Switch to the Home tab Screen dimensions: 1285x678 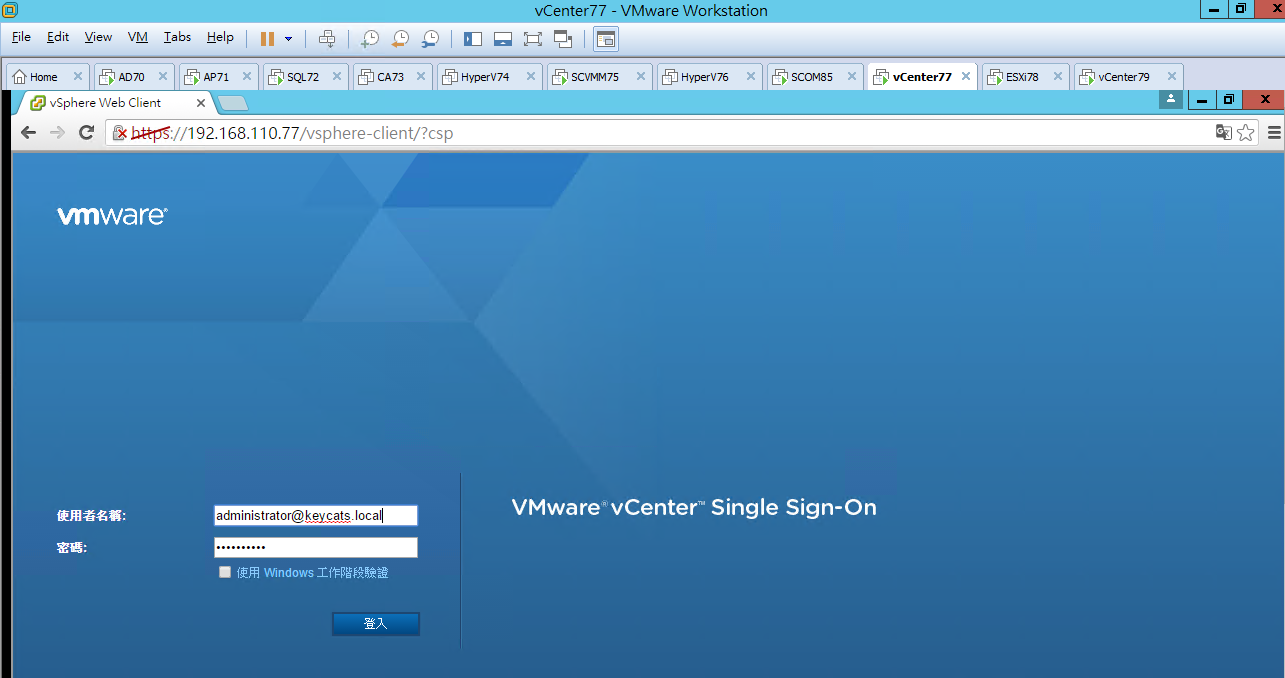tap(47, 77)
